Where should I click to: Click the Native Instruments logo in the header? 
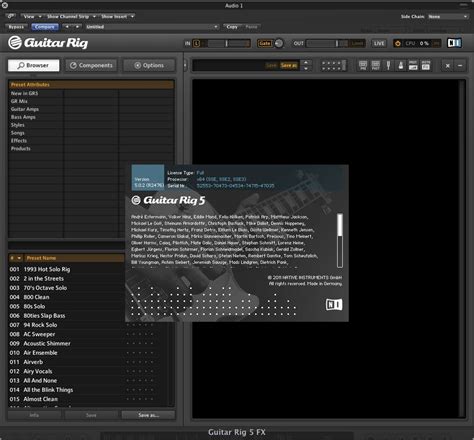pyautogui.click(x=454, y=43)
